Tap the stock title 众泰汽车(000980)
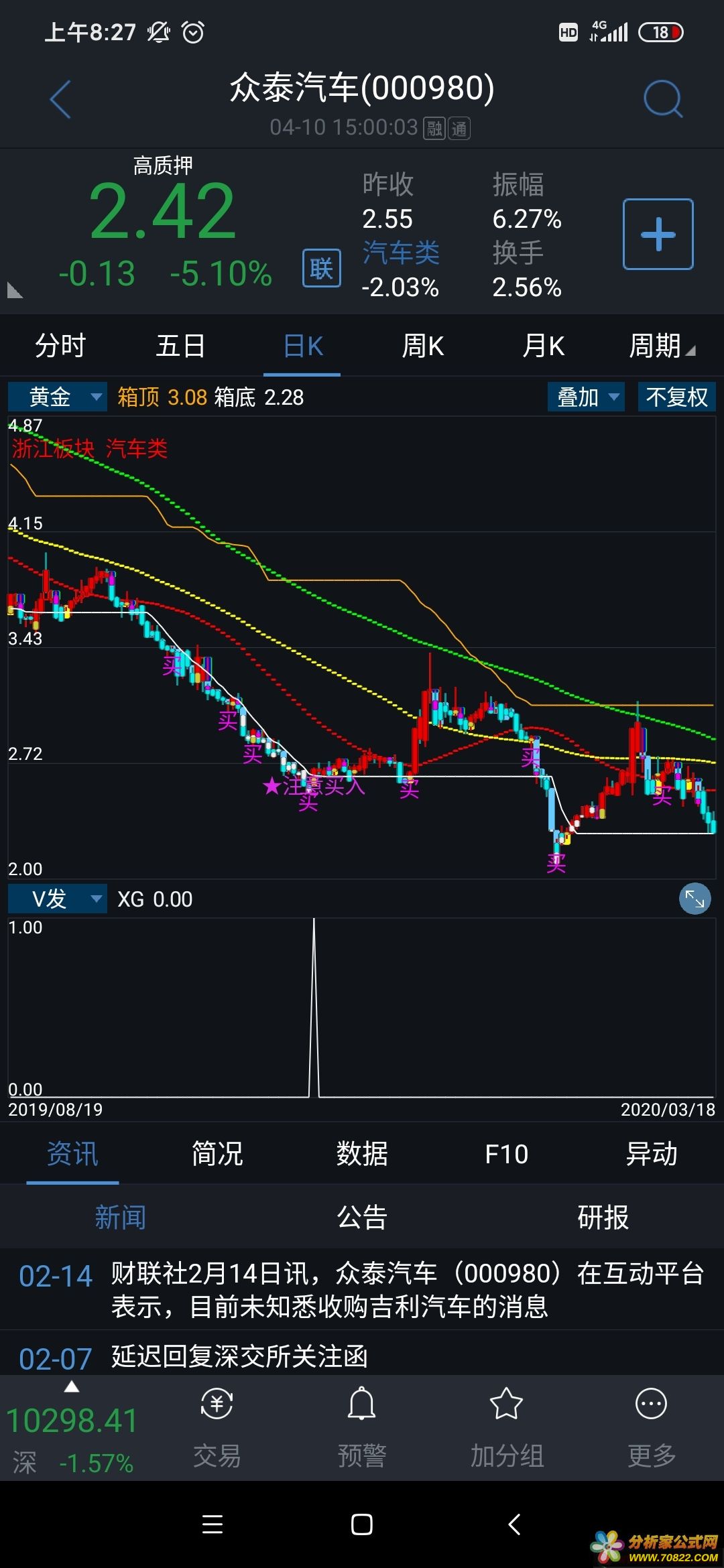The height and width of the screenshot is (1568, 724). (x=362, y=88)
